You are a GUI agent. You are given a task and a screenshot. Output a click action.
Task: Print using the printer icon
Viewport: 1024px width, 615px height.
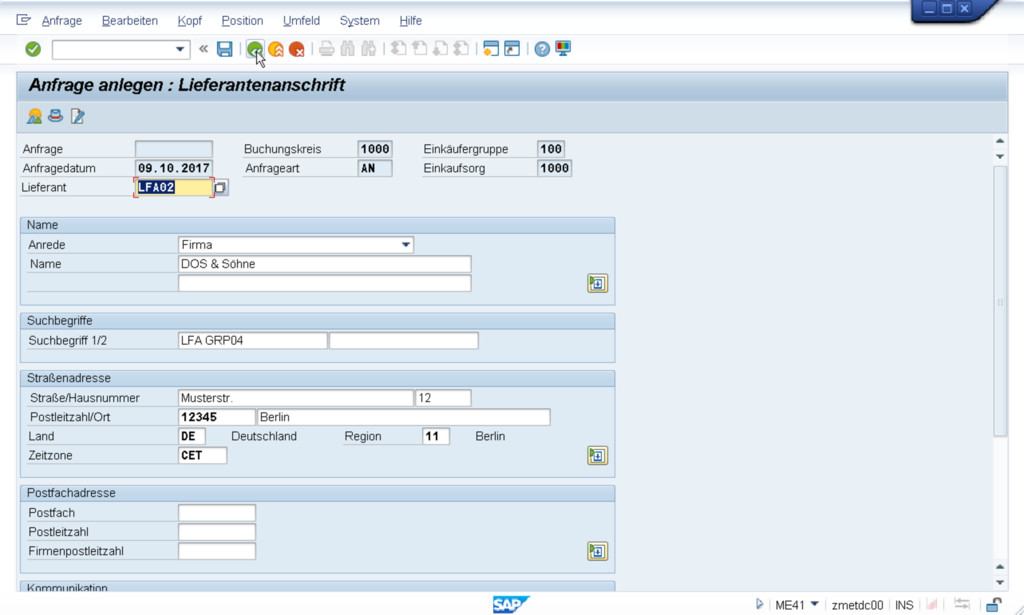(327, 49)
